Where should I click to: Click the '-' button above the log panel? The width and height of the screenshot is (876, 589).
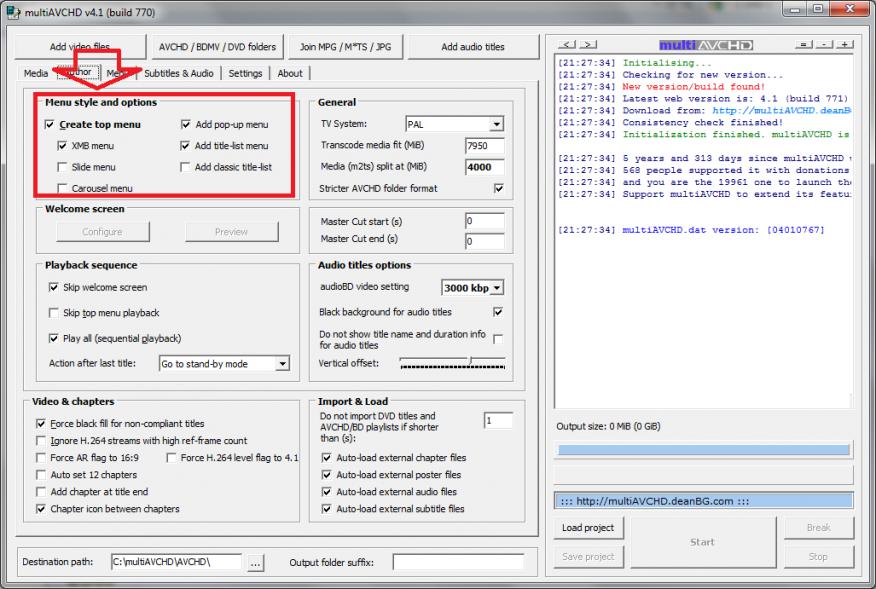pos(825,45)
